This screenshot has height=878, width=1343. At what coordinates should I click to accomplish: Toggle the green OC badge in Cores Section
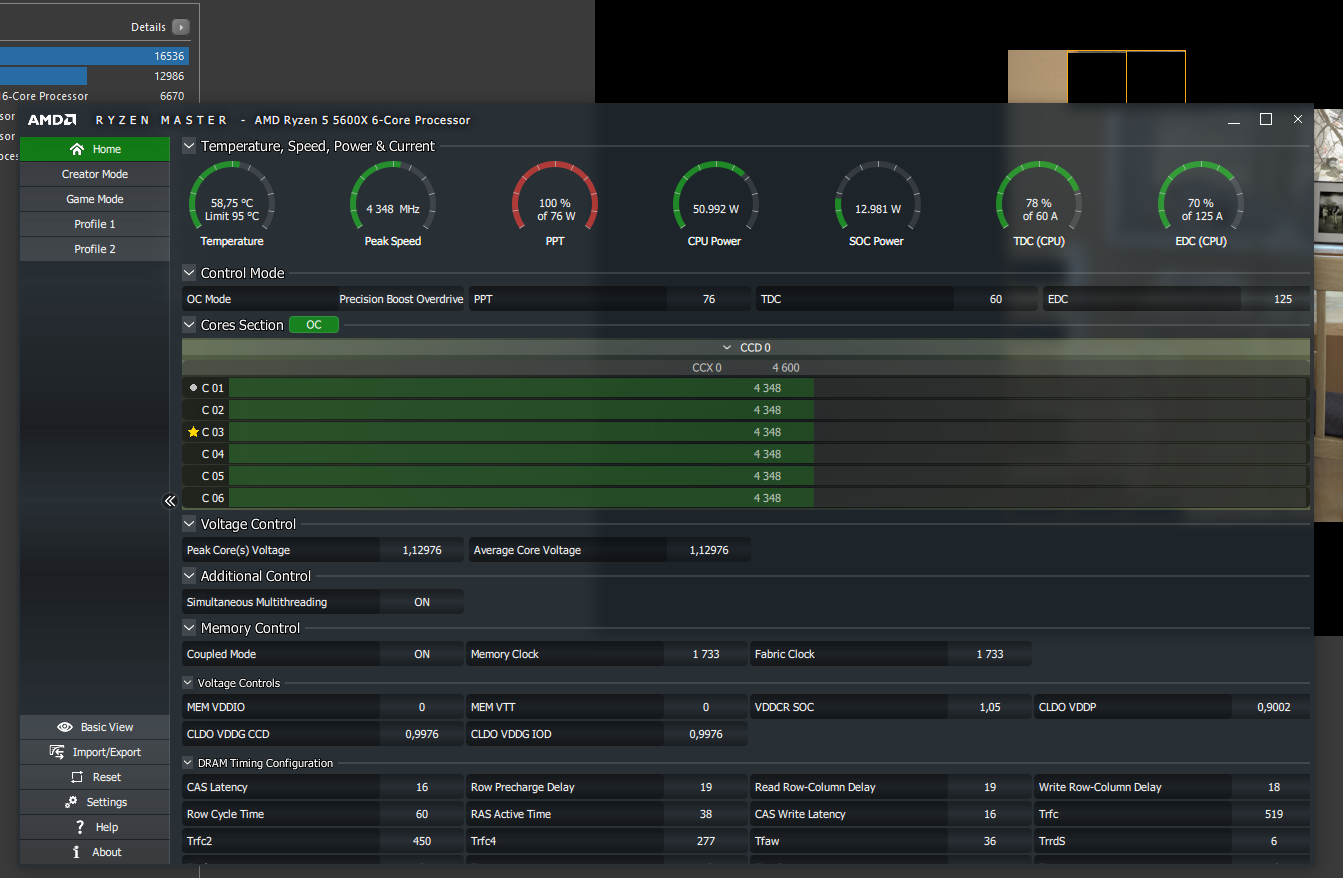(314, 325)
